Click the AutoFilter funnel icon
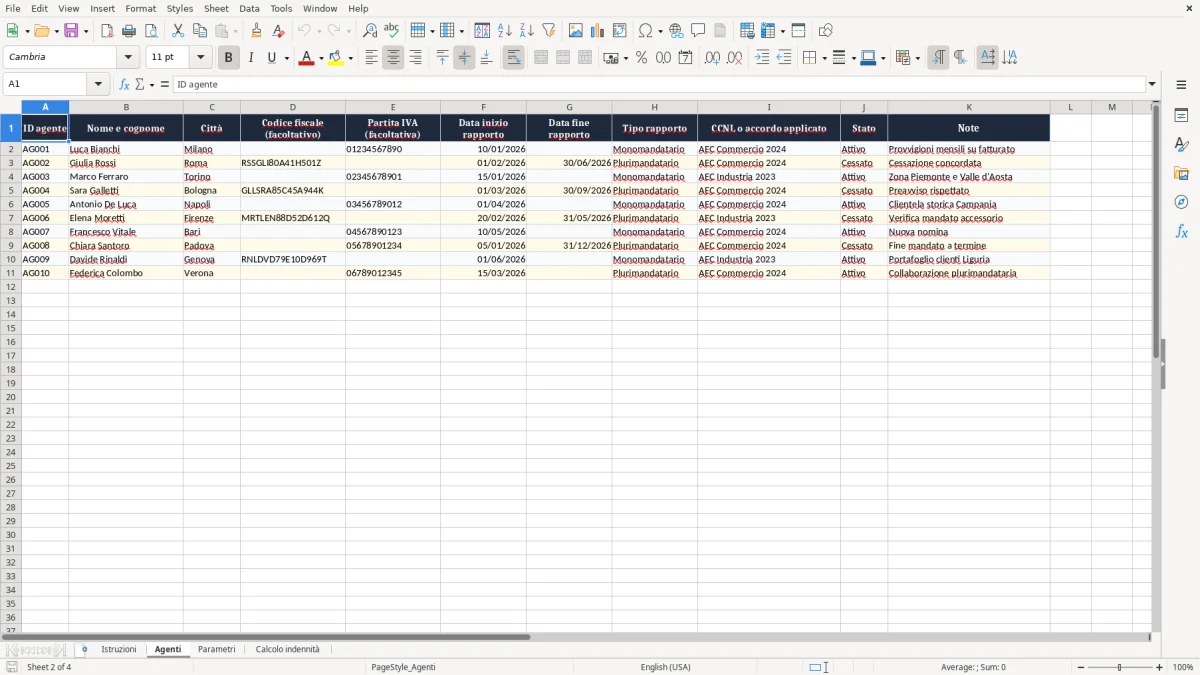The image size is (1200, 675). click(x=549, y=31)
